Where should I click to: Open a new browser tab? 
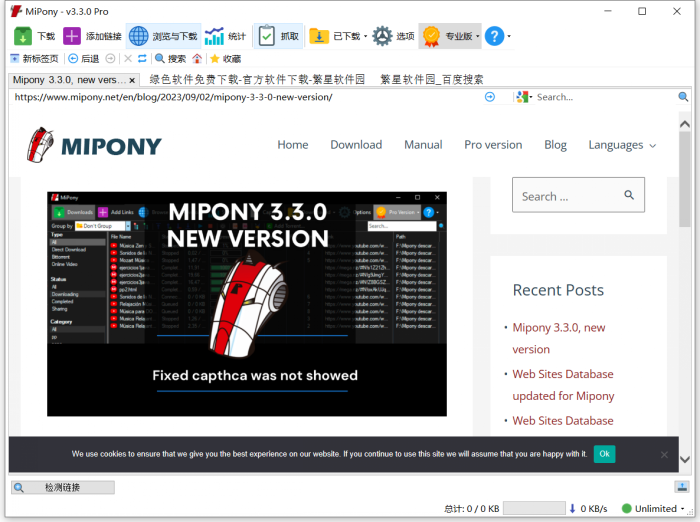pos(34,58)
